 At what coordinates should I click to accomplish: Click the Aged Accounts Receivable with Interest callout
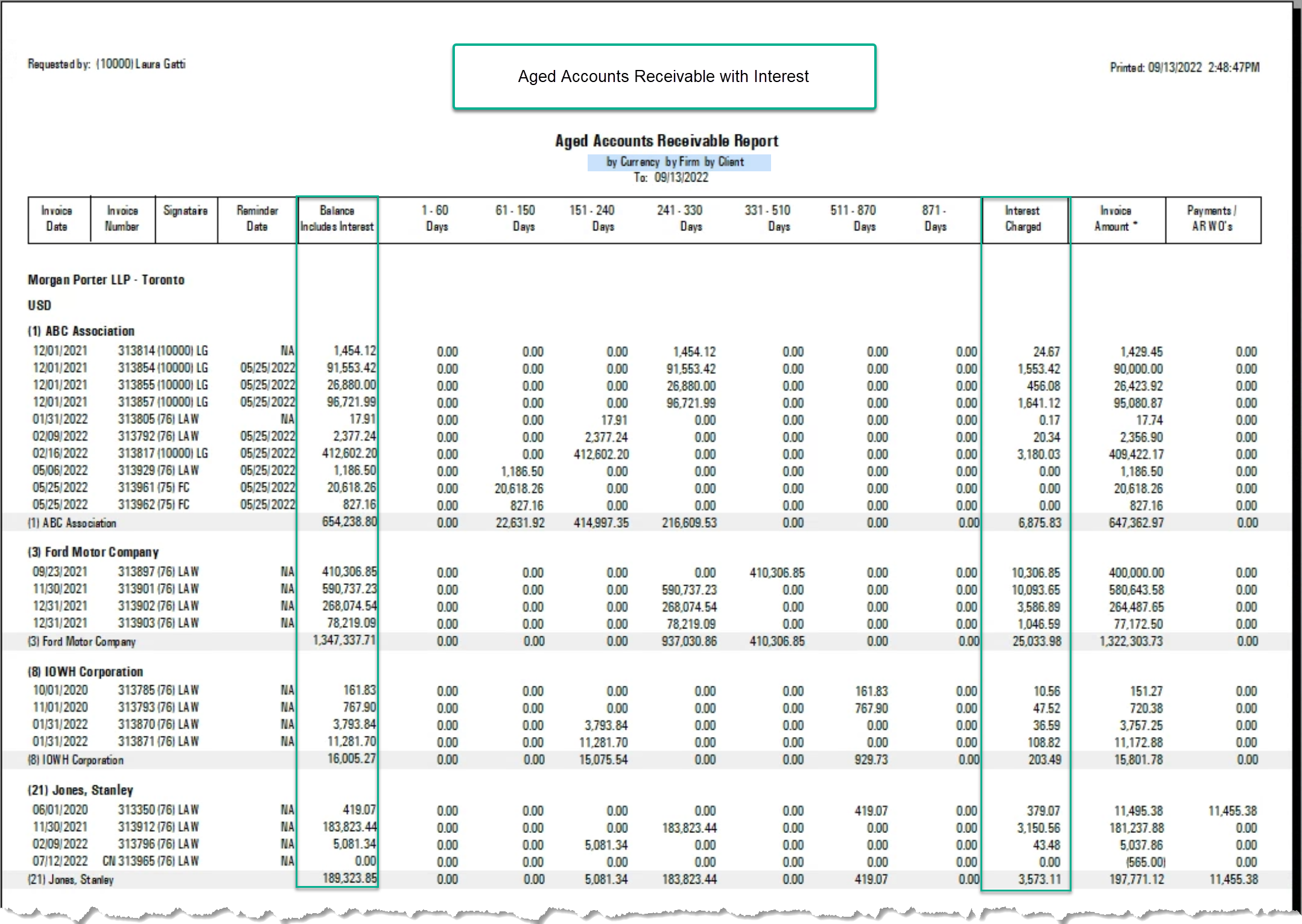[x=664, y=77]
